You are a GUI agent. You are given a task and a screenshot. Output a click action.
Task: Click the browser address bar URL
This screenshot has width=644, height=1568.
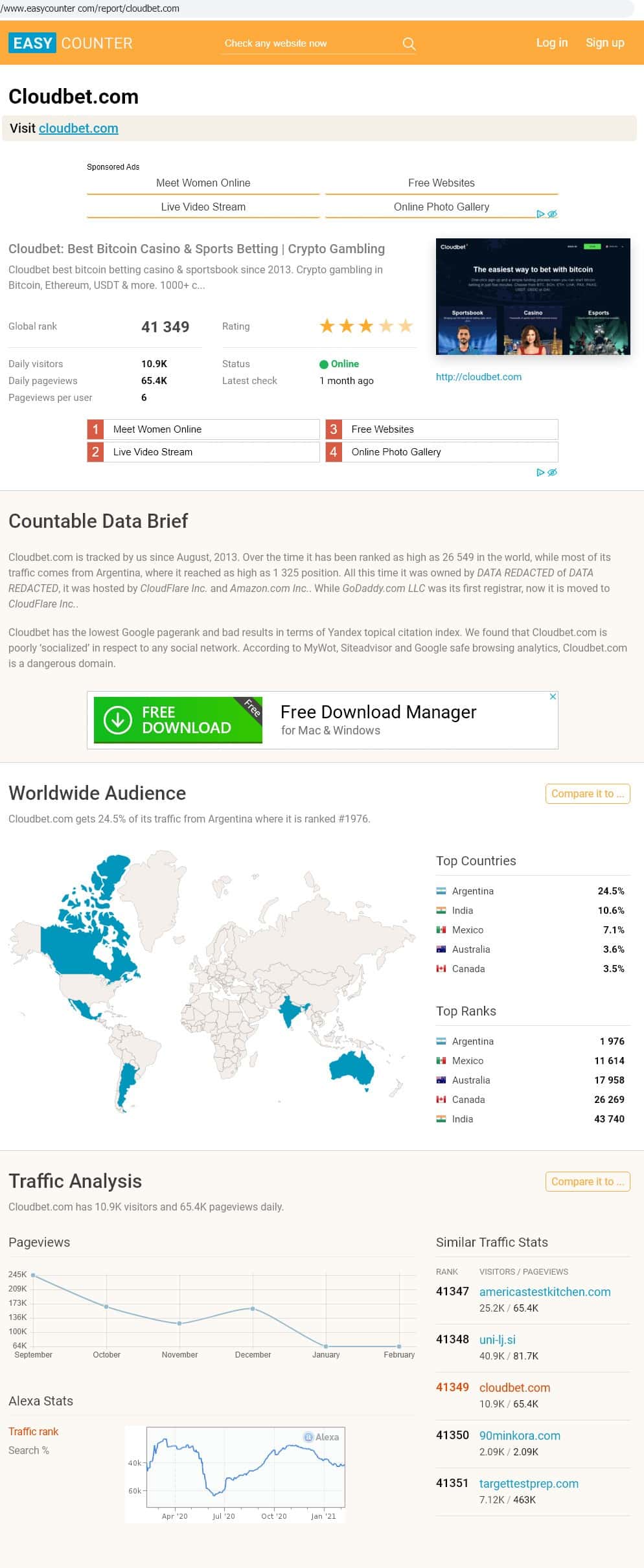(x=90, y=8)
